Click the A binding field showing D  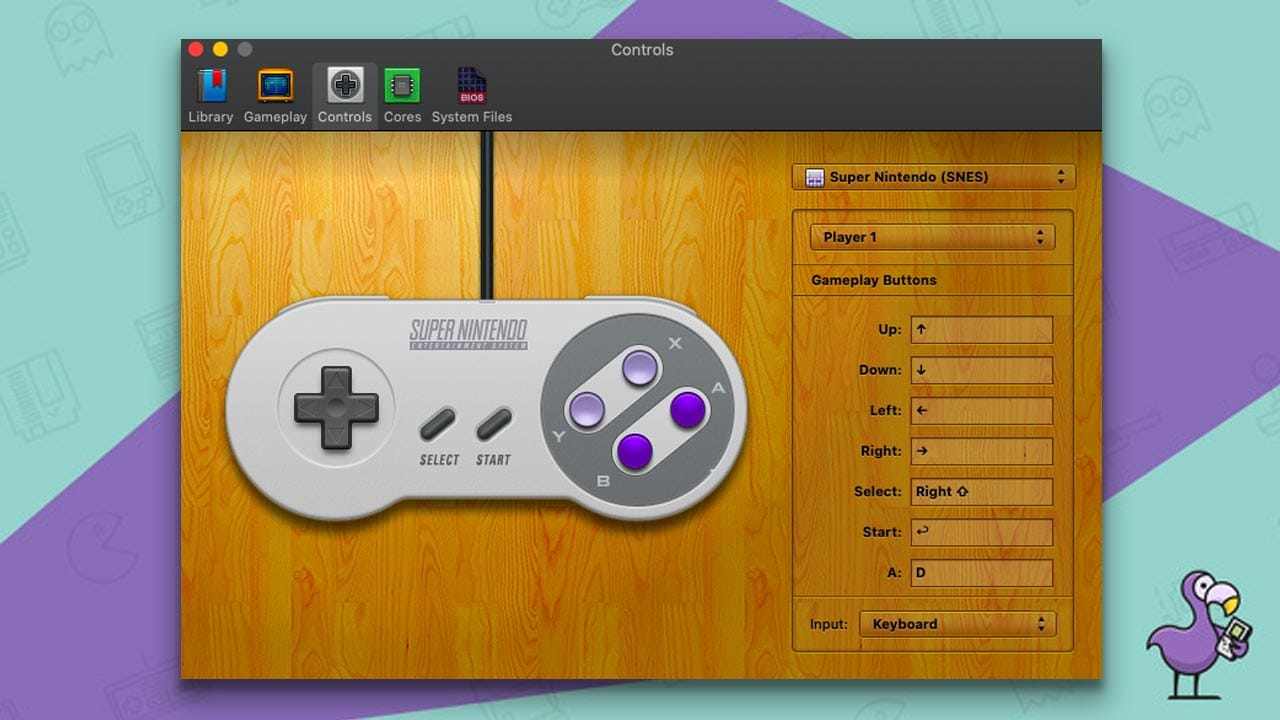click(x=982, y=573)
